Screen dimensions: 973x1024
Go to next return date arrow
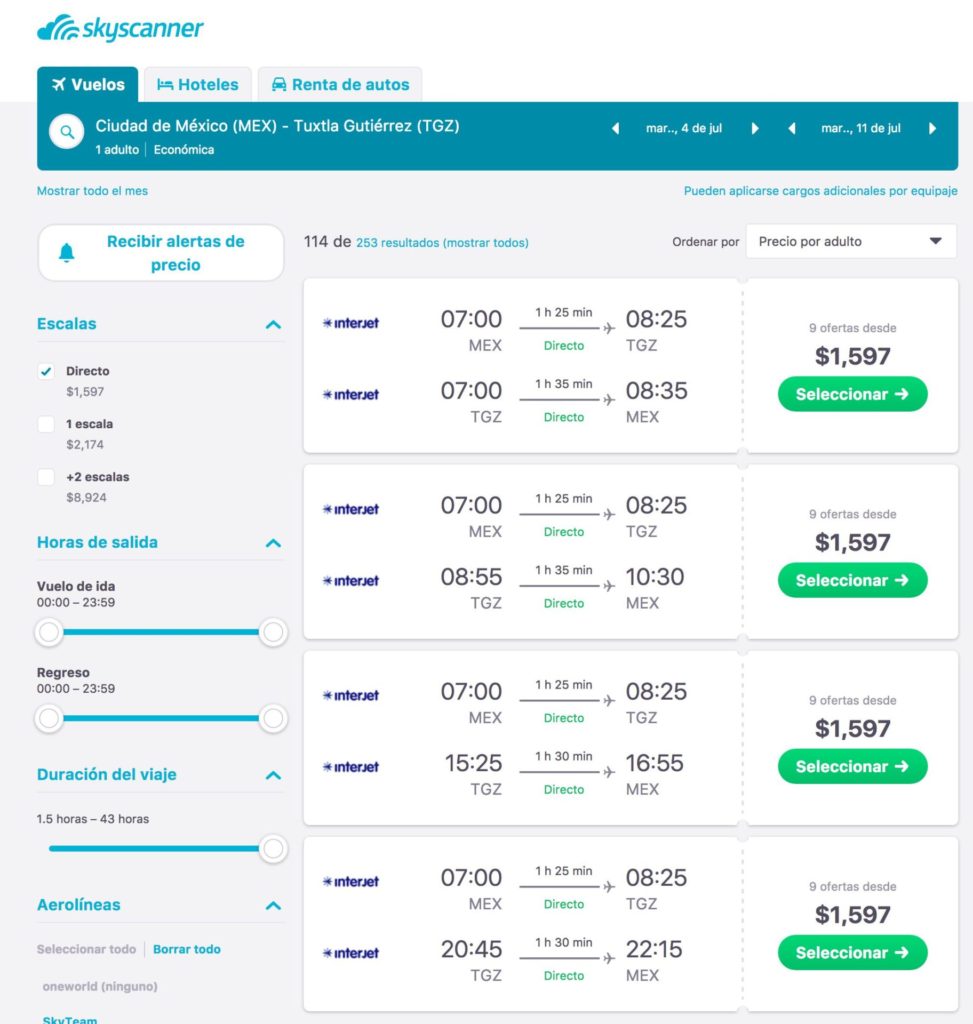point(933,129)
